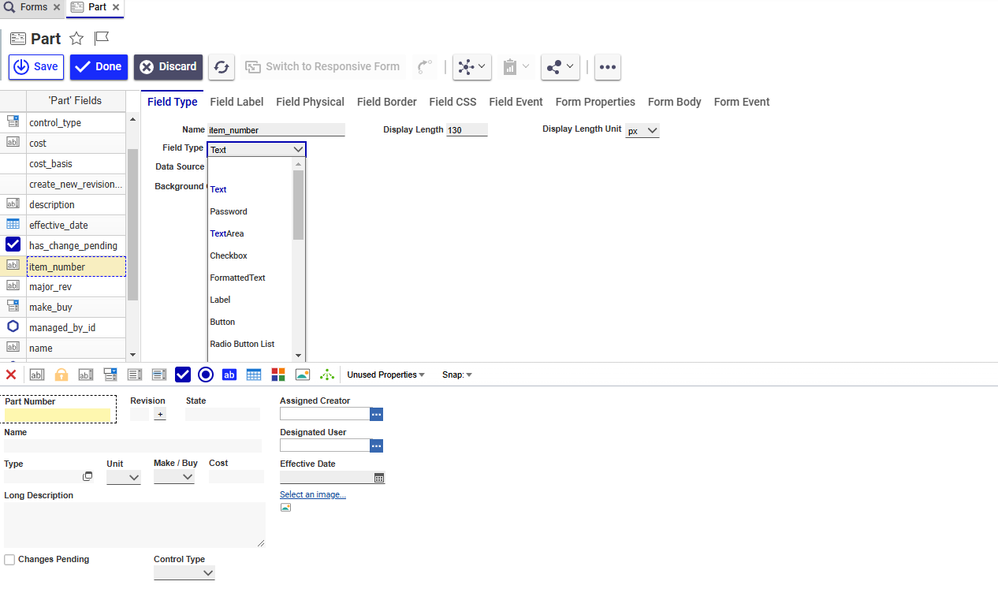Viewport: 998px width, 604px height.
Task: Add a radio button field from toolbar
Action: pos(206,375)
